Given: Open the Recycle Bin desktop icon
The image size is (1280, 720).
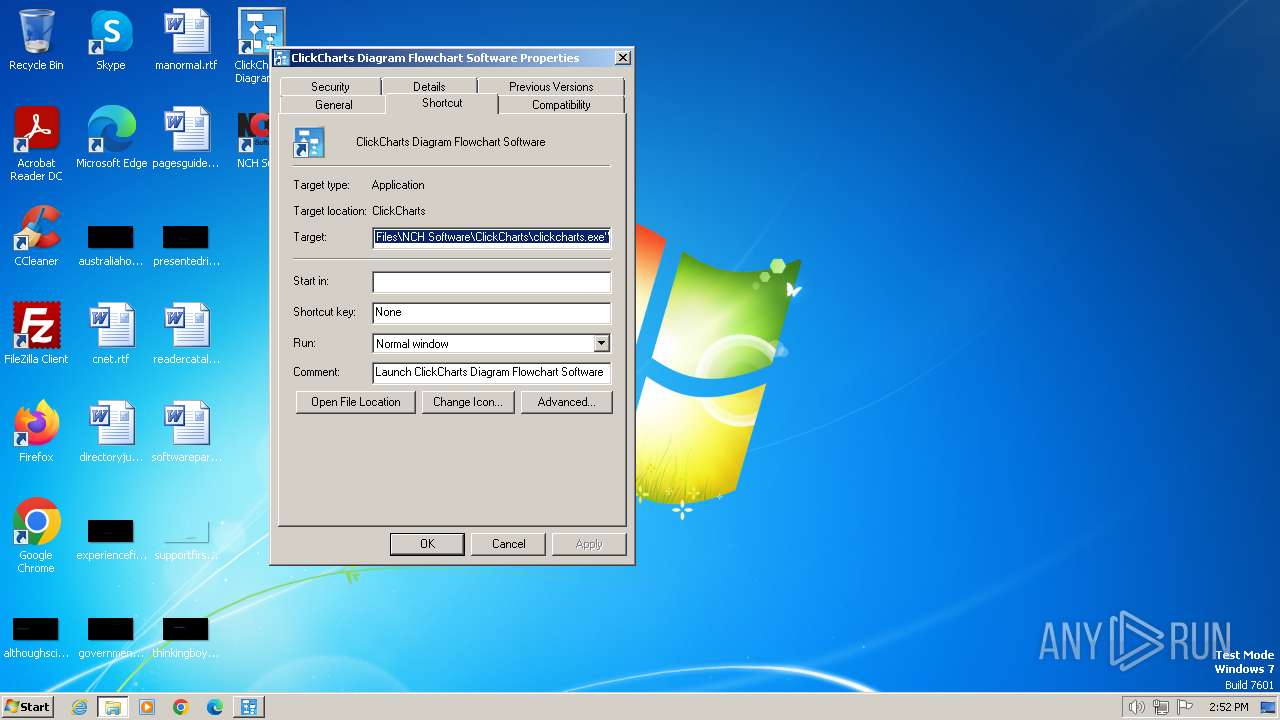Looking at the screenshot, I should (36, 40).
